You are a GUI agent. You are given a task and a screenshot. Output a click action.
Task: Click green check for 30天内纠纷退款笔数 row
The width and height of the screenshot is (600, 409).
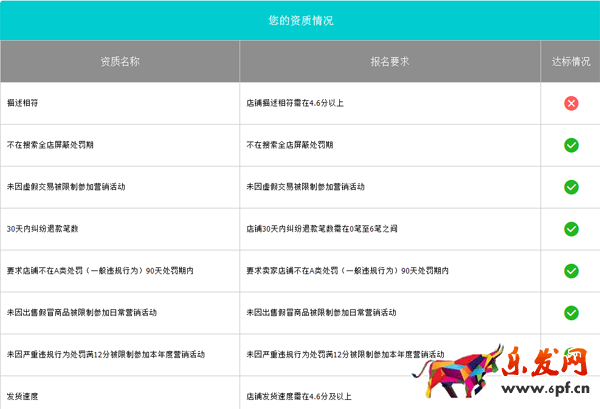click(571, 229)
